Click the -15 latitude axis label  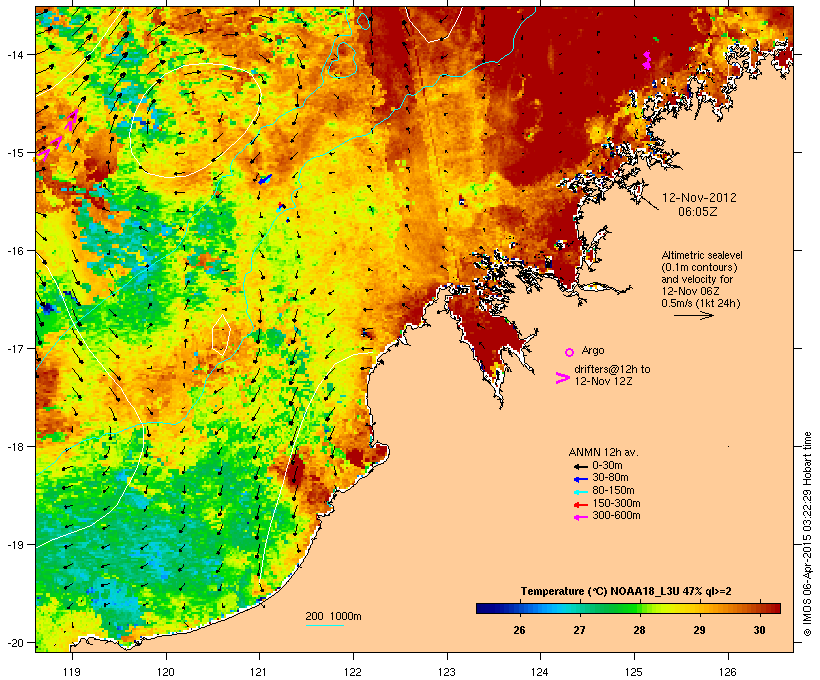[14, 153]
